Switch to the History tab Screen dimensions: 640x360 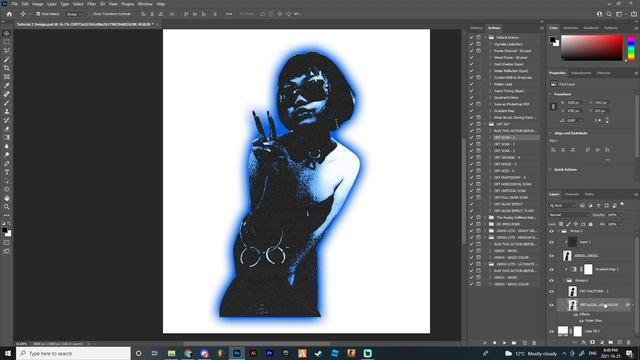476,28
